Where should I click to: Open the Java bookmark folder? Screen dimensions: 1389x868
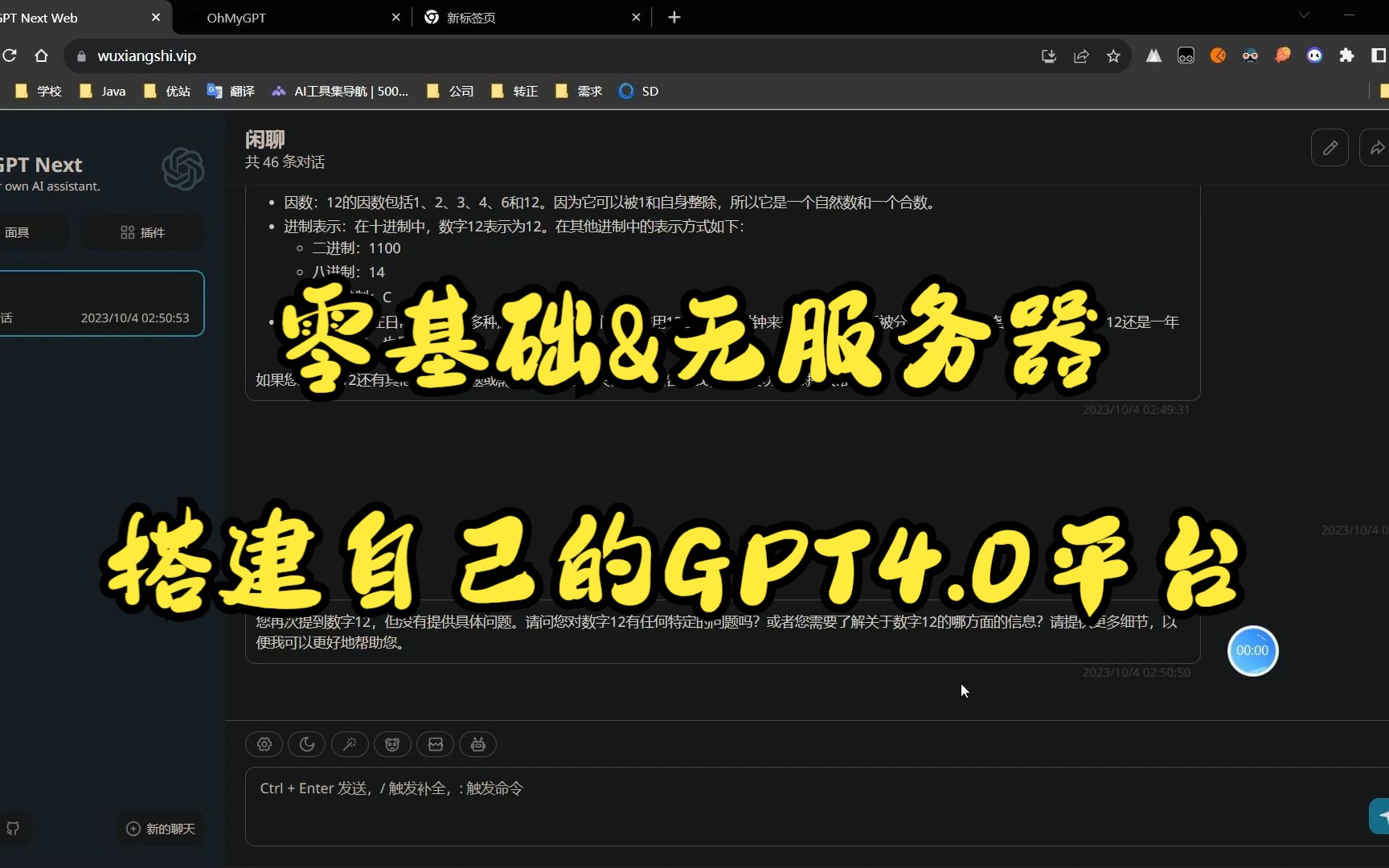pos(102,91)
